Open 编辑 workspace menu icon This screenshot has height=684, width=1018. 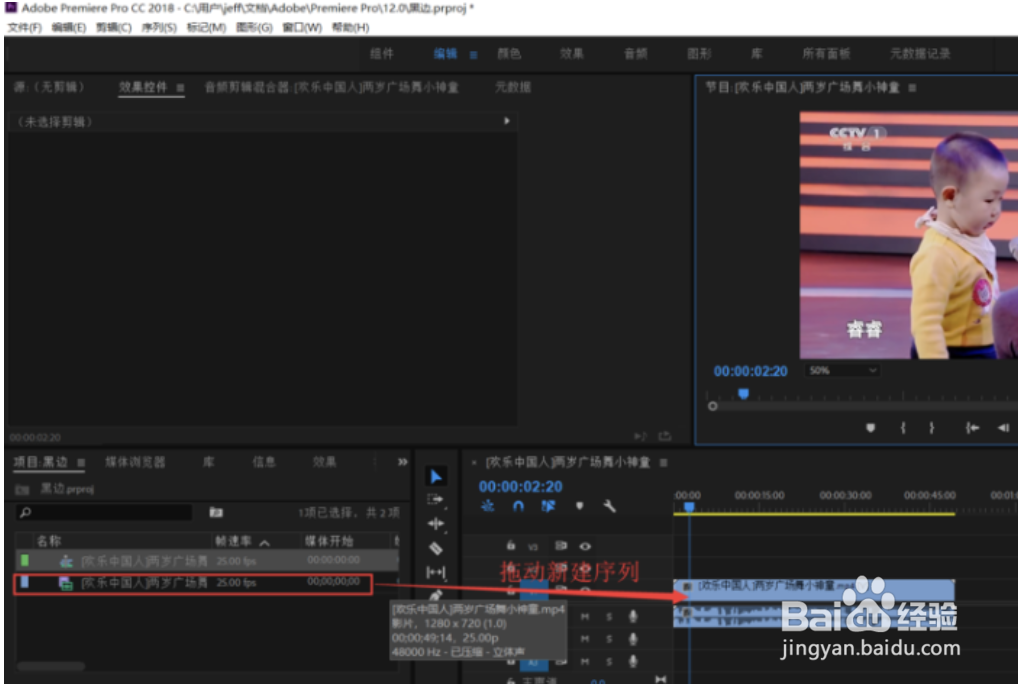coord(473,55)
